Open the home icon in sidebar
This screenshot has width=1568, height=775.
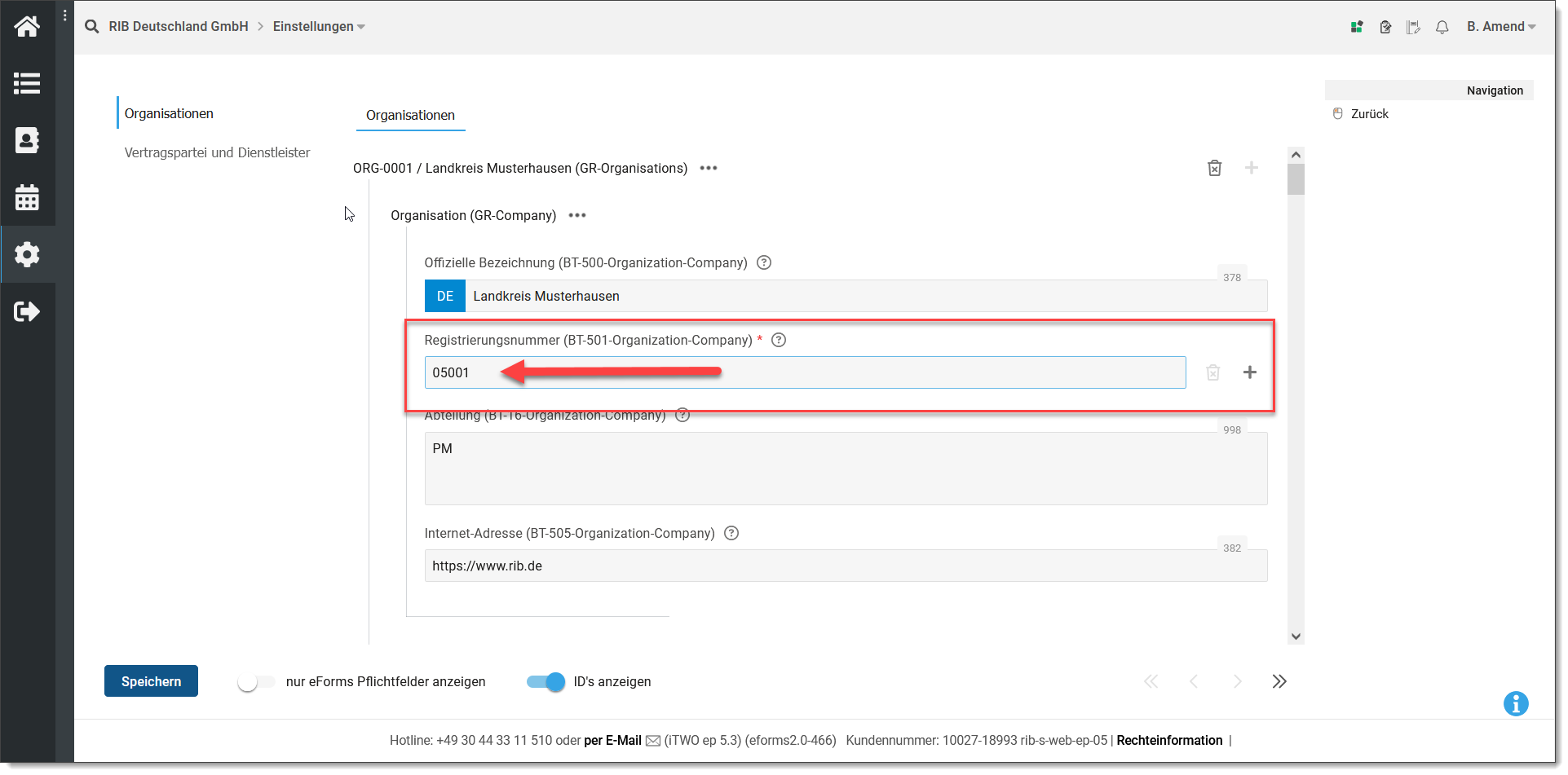[27, 27]
